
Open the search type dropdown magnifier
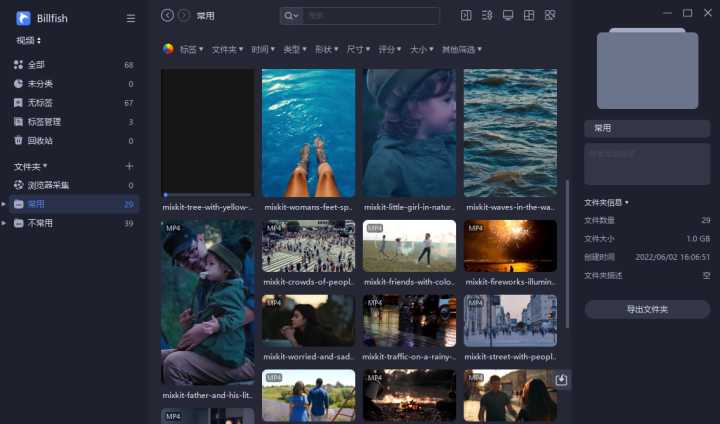(292, 16)
